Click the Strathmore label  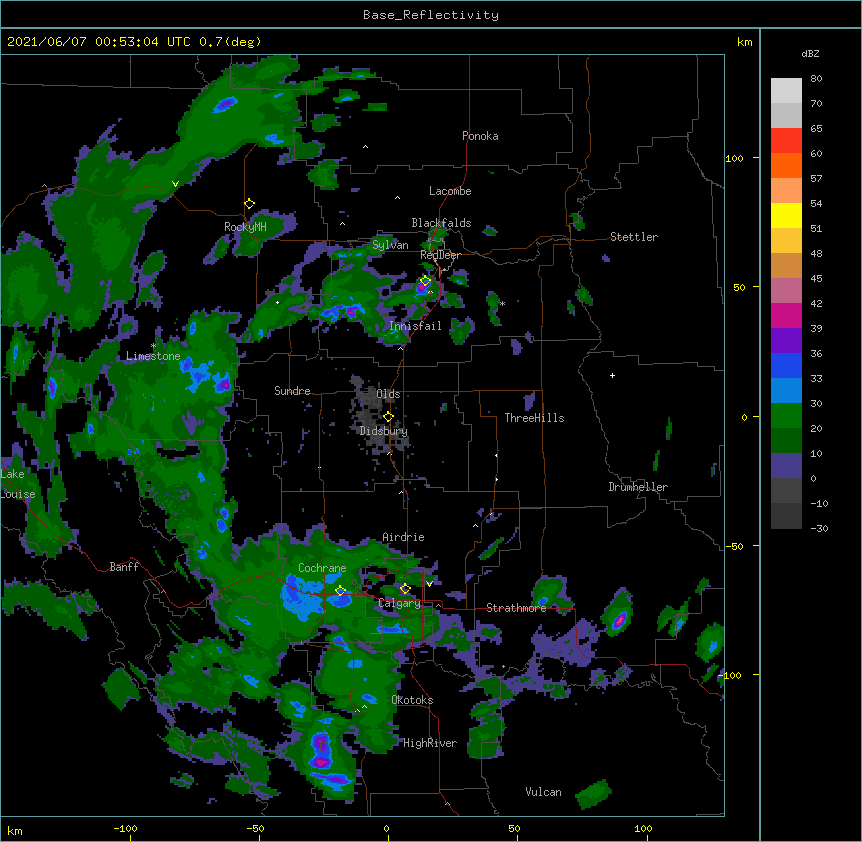point(516,608)
